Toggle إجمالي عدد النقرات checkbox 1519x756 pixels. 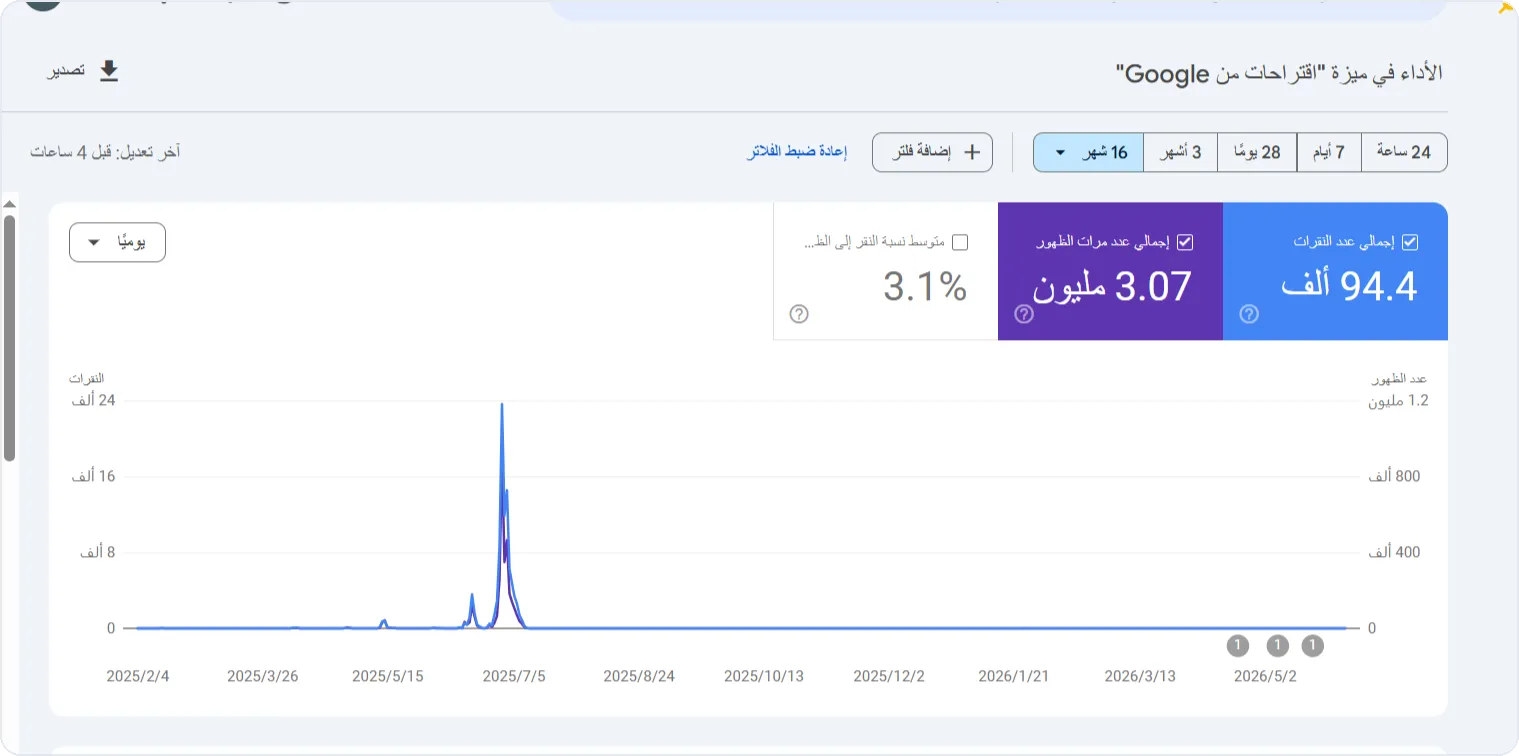click(1410, 242)
